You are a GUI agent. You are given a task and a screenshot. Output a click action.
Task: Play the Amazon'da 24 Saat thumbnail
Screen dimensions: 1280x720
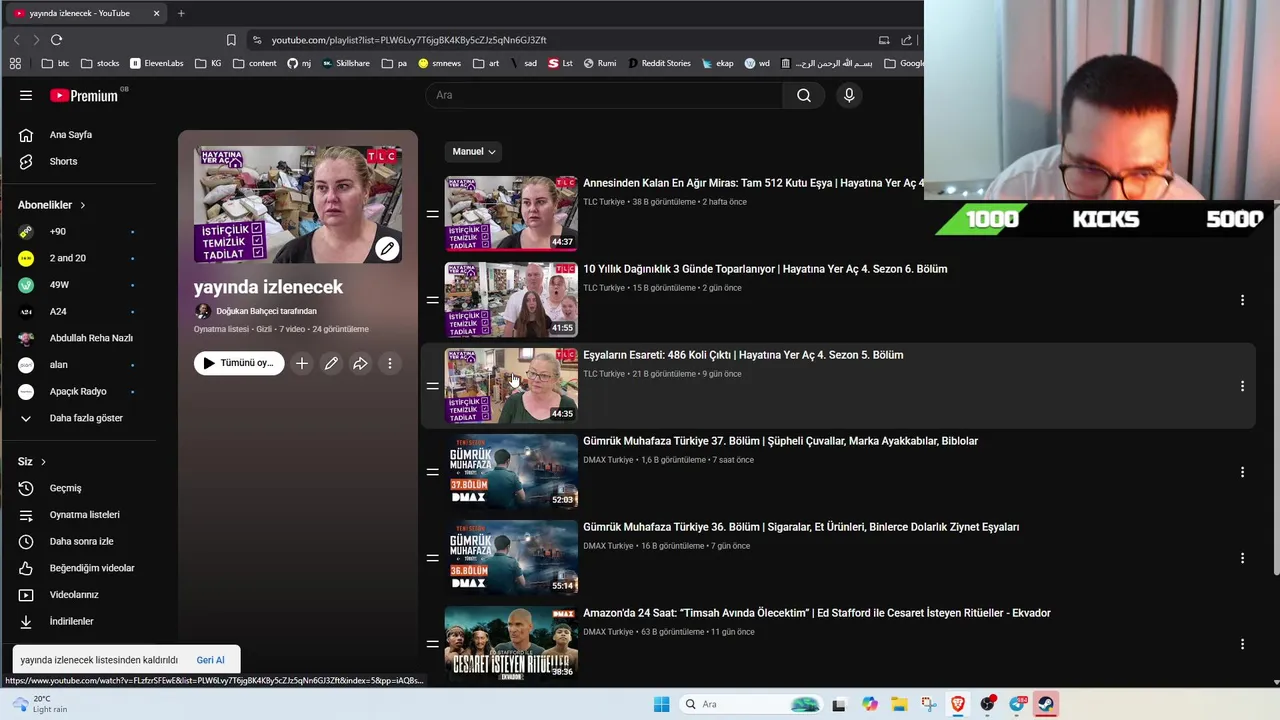click(x=511, y=644)
